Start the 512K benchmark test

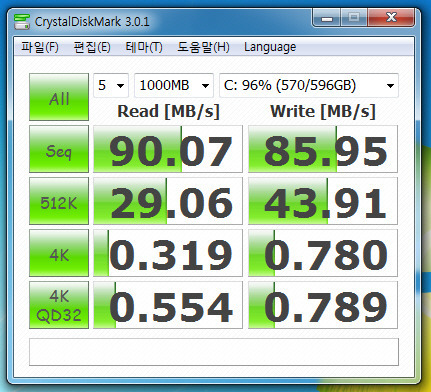click(59, 201)
